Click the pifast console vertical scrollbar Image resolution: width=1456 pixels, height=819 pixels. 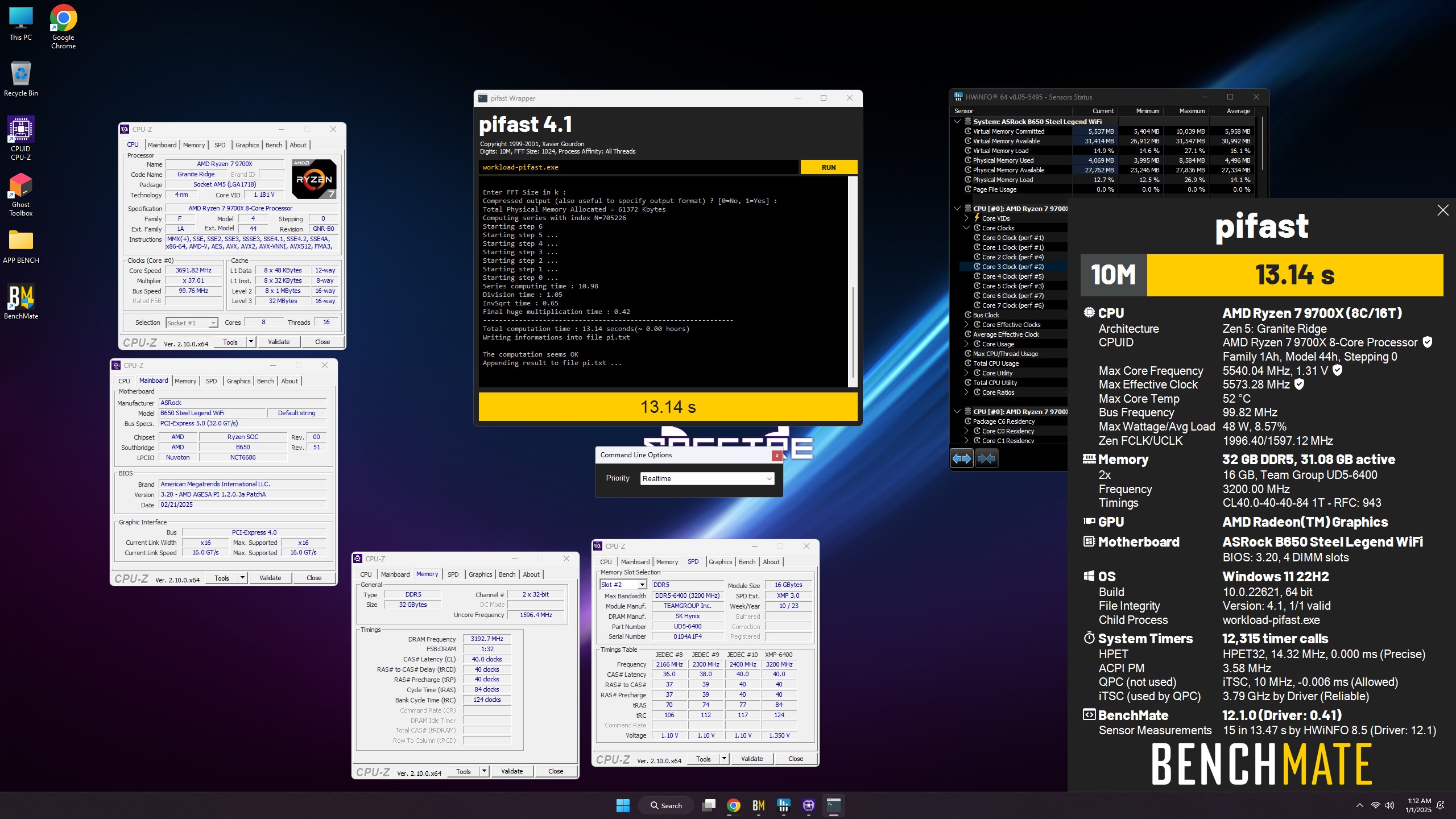(x=853, y=333)
